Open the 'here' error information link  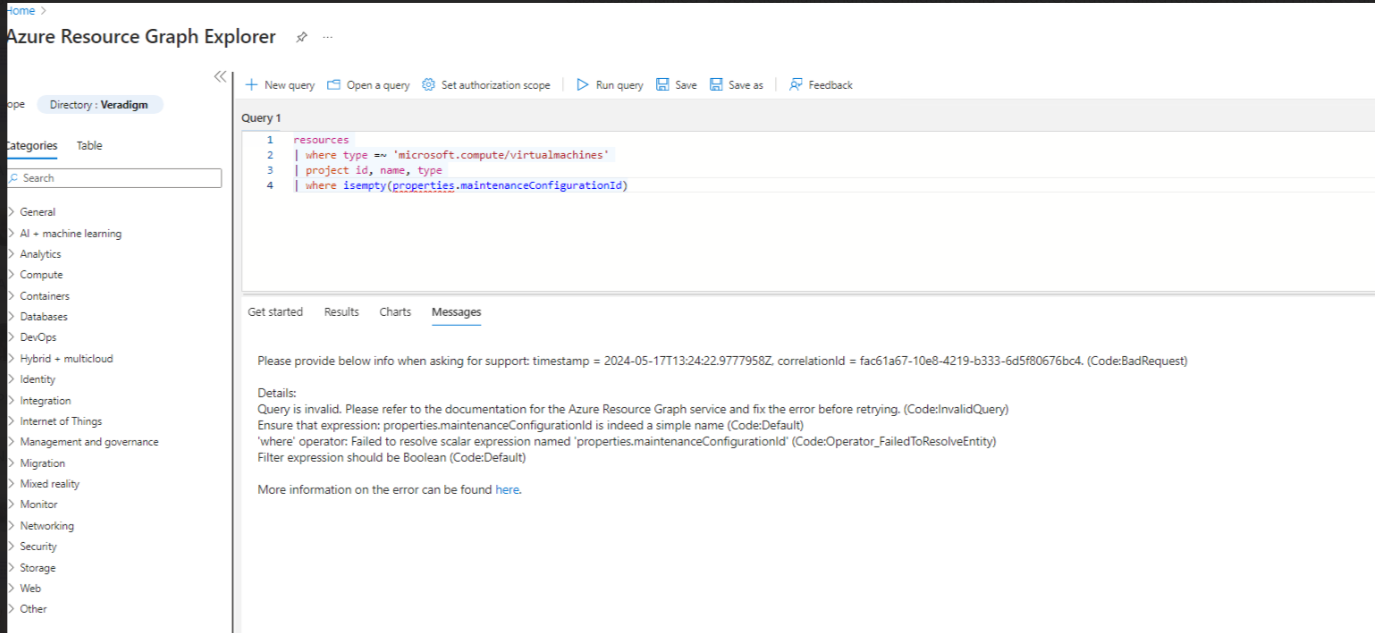(508, 490)
